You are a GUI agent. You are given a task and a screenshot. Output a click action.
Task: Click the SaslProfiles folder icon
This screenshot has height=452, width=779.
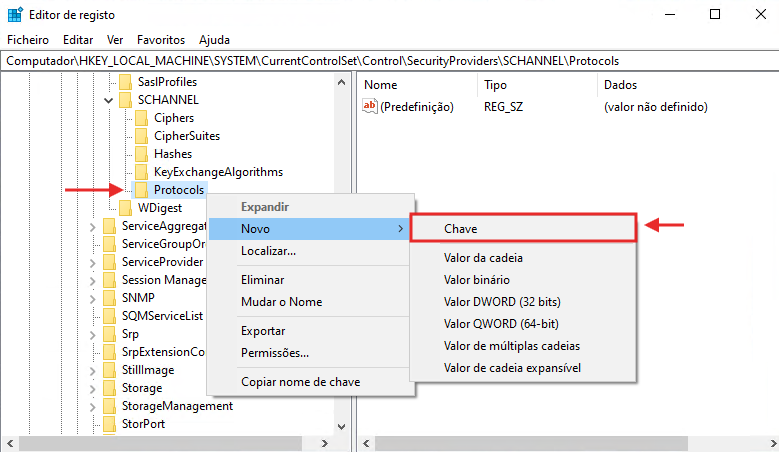[125, 82]
